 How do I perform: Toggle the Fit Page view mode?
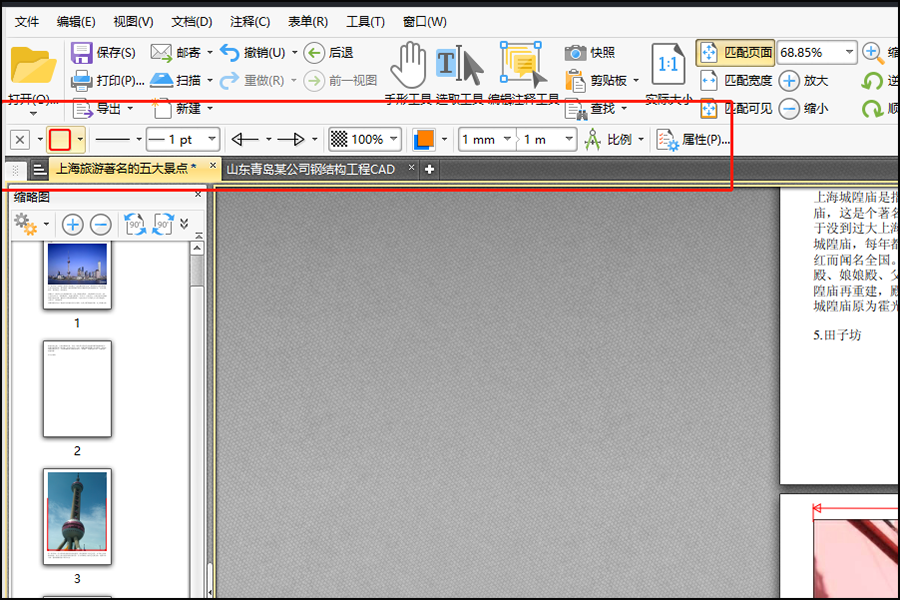click(x=736, y=53)
